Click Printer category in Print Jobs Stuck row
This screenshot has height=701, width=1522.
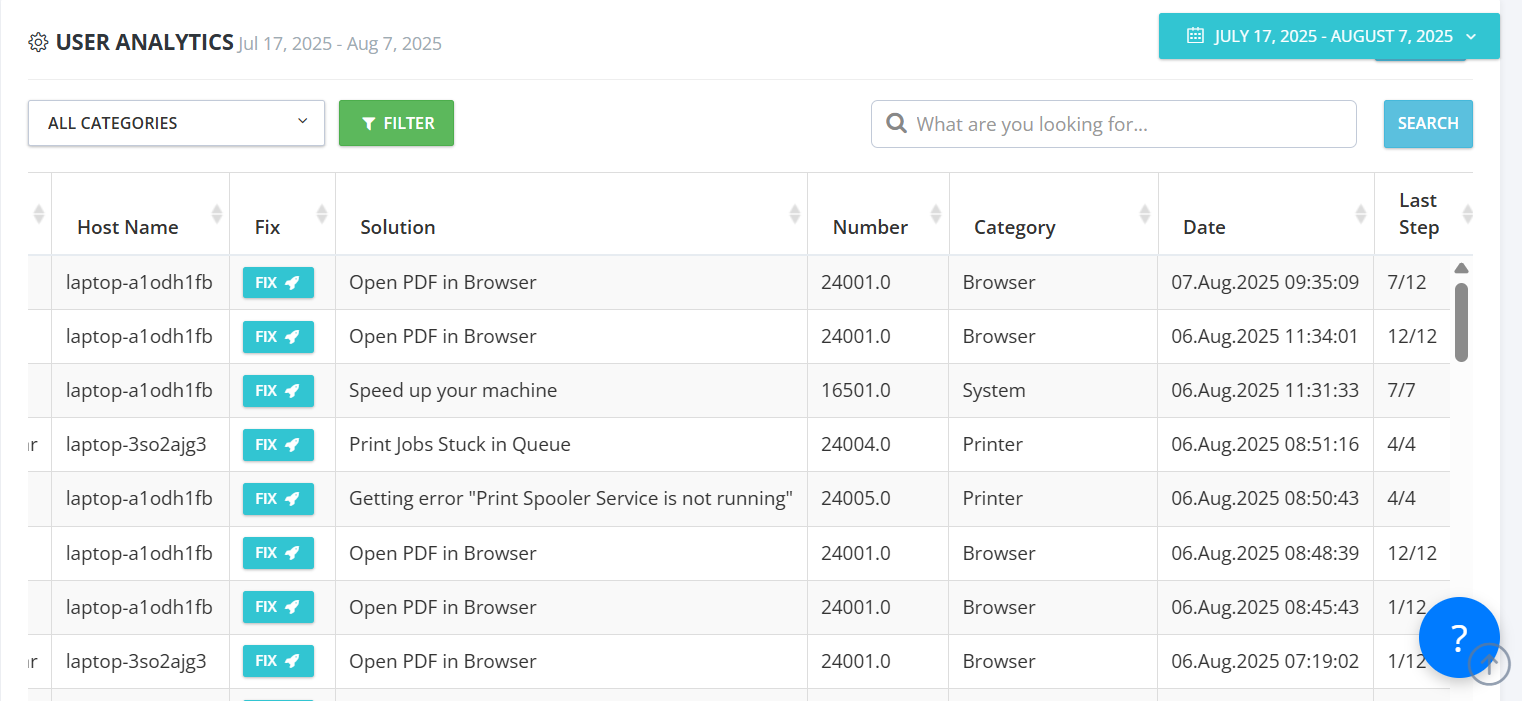coord(1053,445)
